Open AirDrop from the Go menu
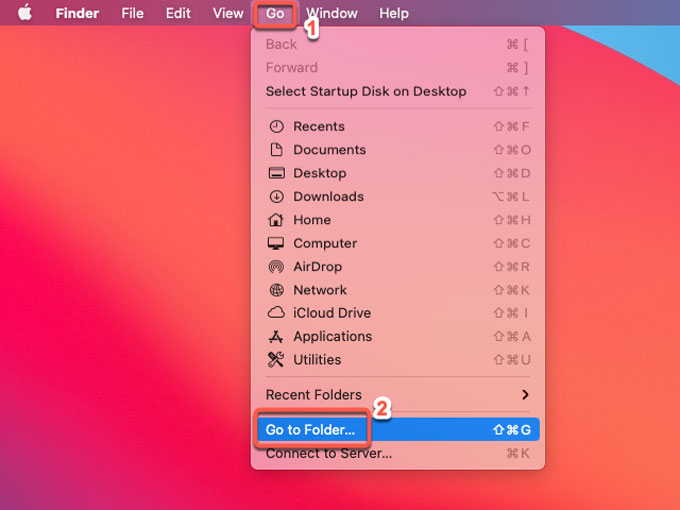This screenshot has height=510, width=680. [x=398, y=267]
